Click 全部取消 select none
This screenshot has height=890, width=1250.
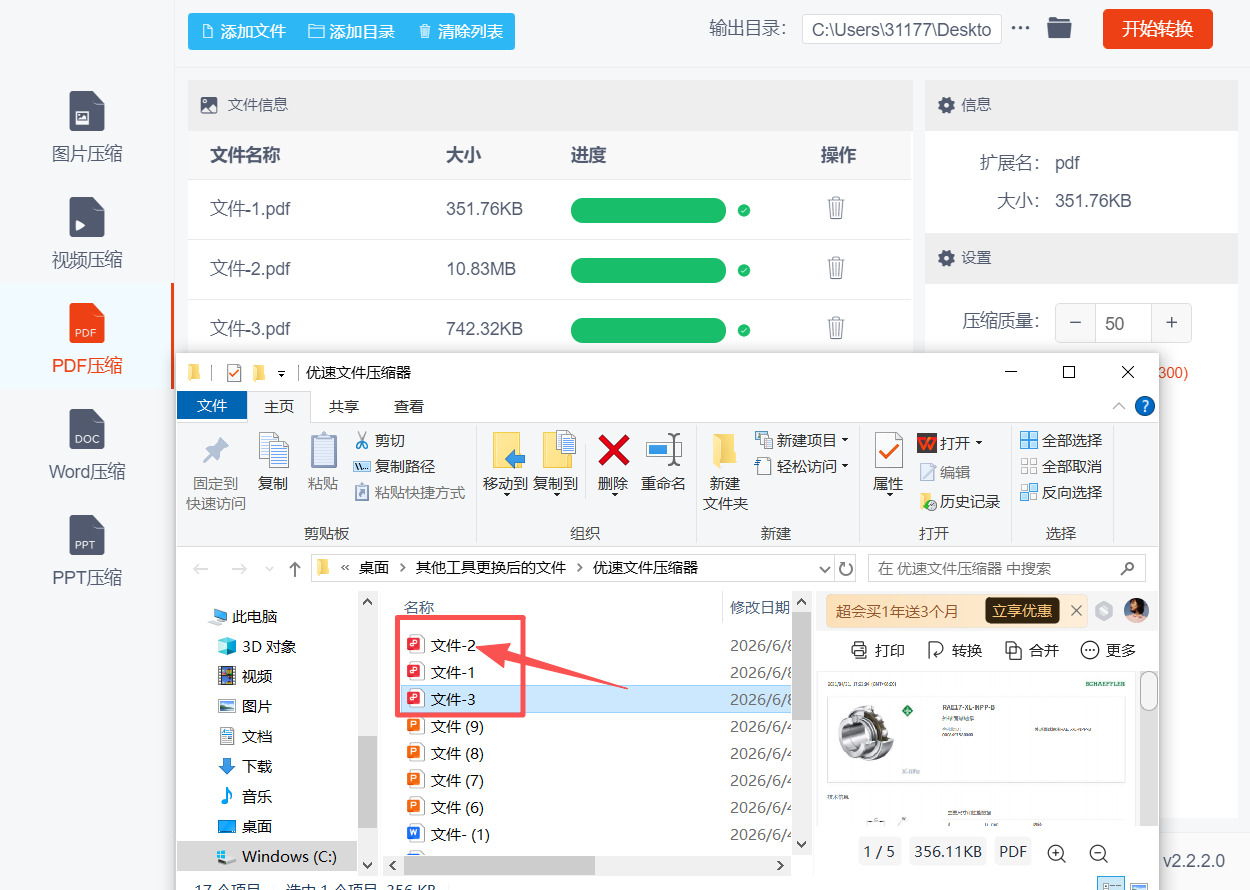(x=1061, y=466)
